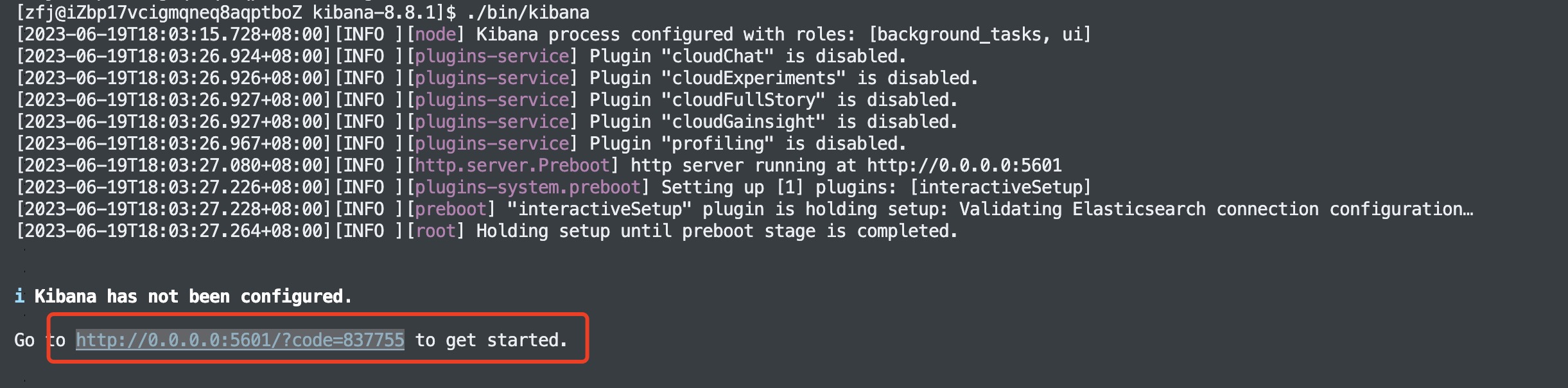The width and height of the screenshot is (1568, 388).
Task: Click the [root] logger tag
Action: point(435,231)
